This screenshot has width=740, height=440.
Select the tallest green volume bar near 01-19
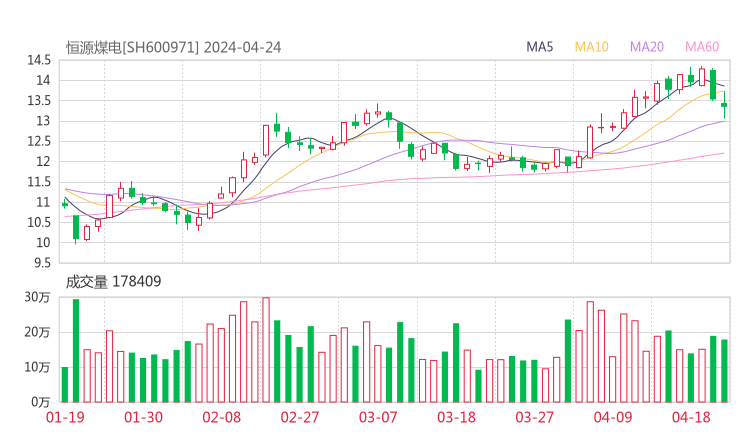[x=76, y=351]
